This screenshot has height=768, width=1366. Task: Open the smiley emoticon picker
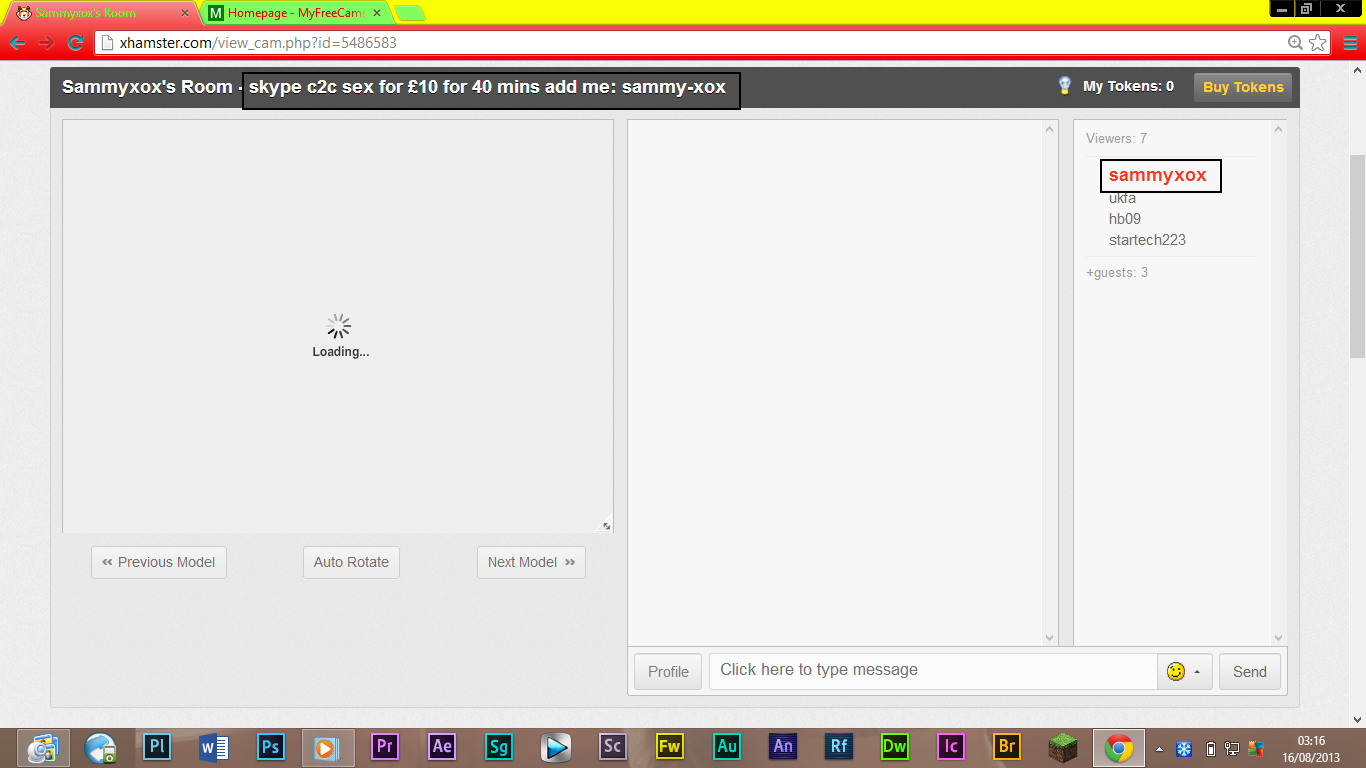[x=1176, y=672]
